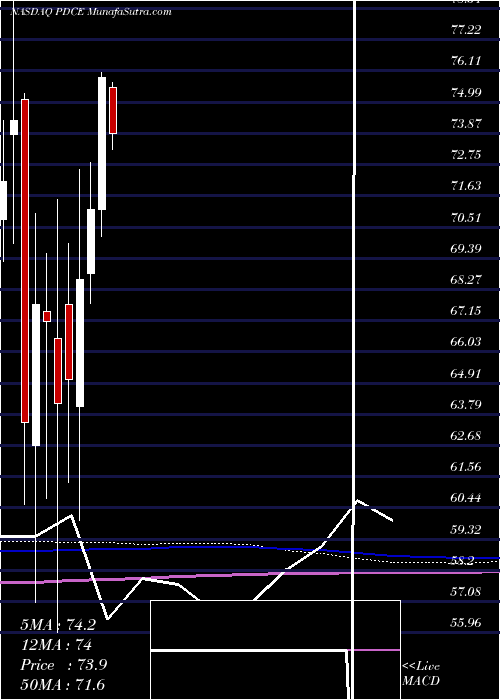This screenshot has width=500, height=700.
Task: Click the 57.08 price axis label
Action: coord(466,592)
